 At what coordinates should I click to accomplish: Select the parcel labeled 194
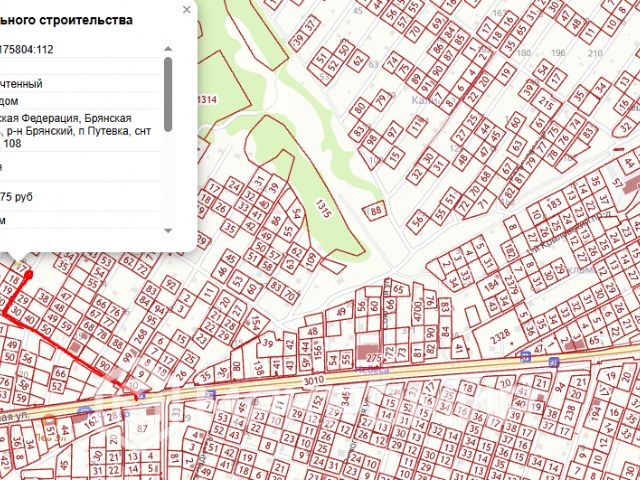point(596,413)
